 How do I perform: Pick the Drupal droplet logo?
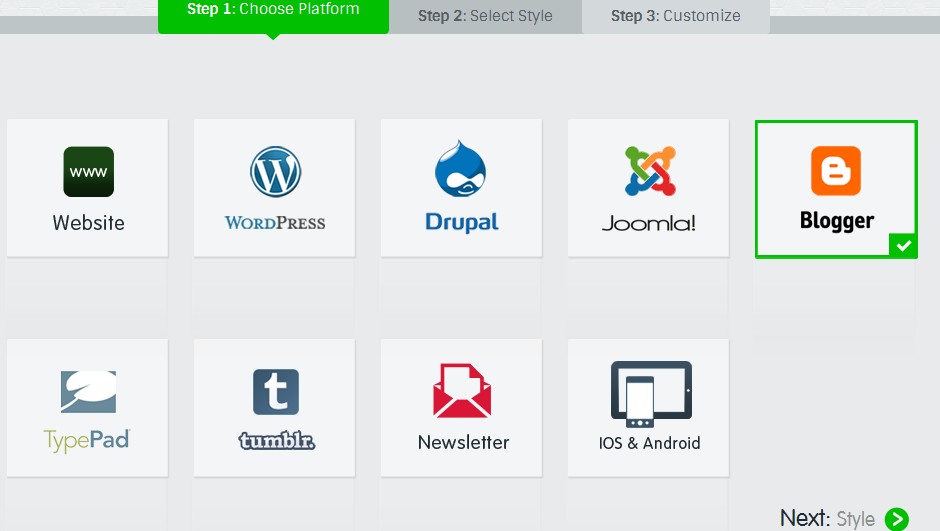460,168
